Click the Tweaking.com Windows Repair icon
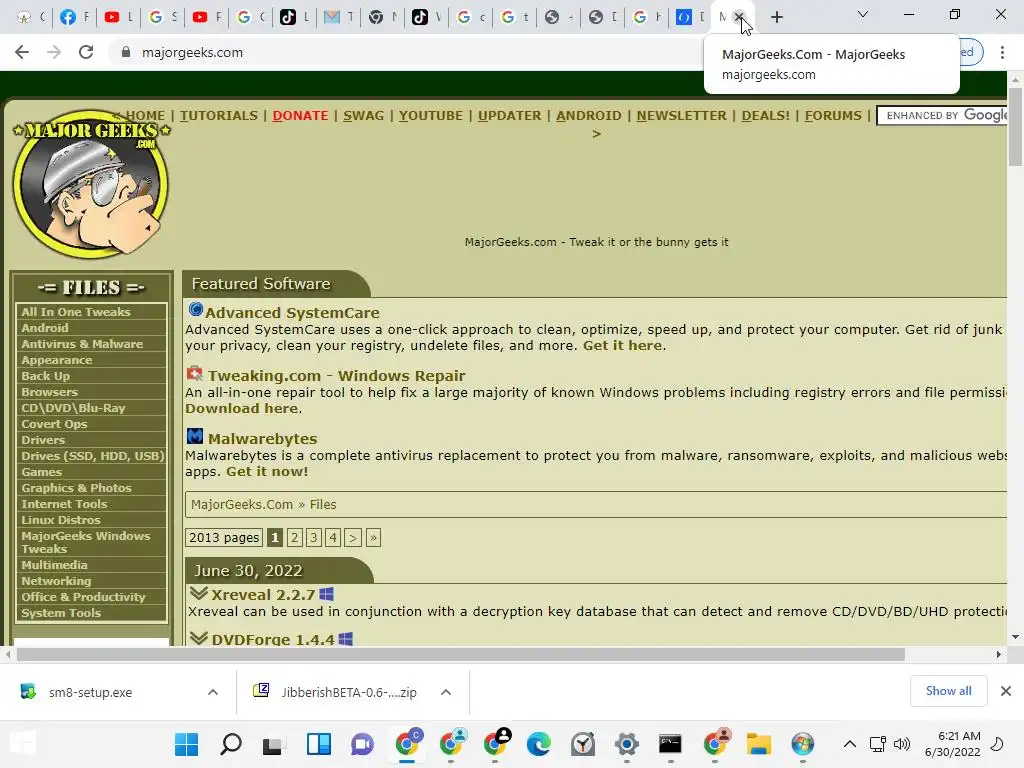Viewport: 1024px width, 768px height. click(x=195, y=374)
